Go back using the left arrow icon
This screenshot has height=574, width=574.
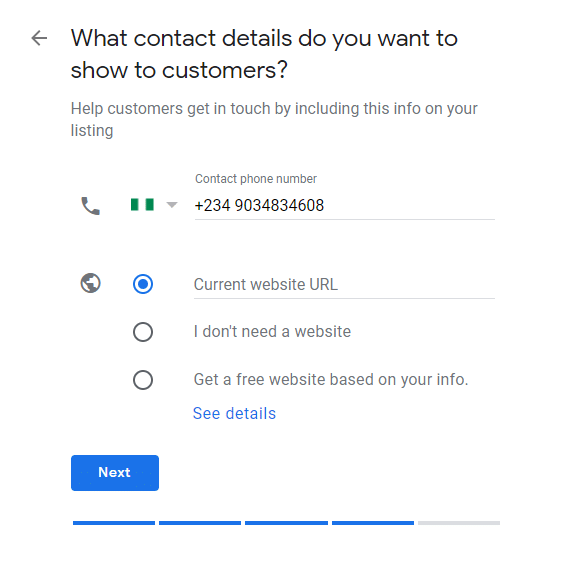click(x=39, y=38)
